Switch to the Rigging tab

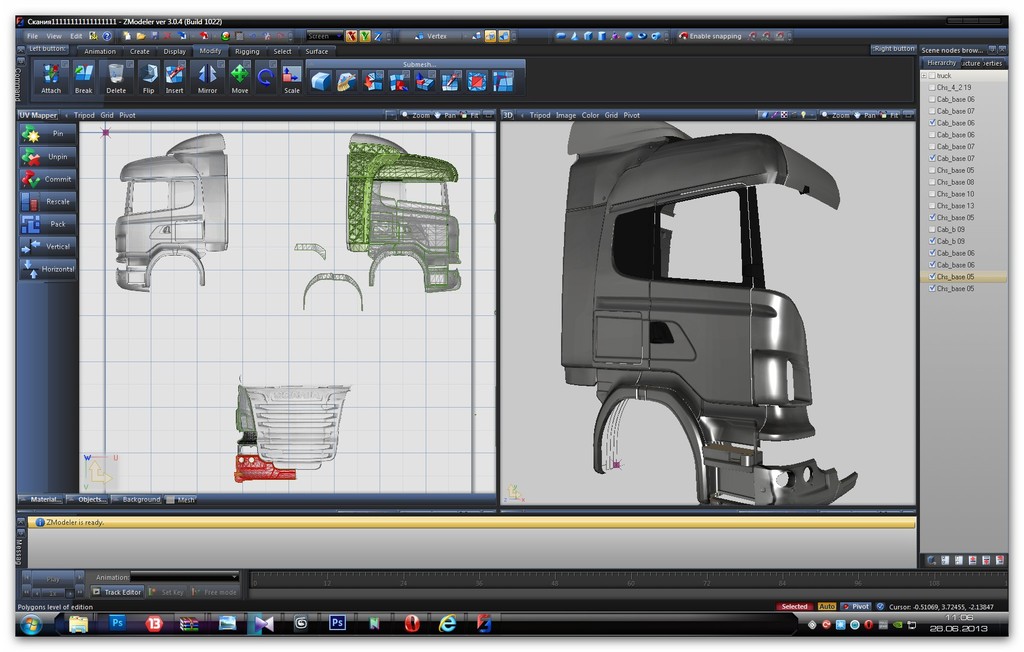[x=247, y=51]
